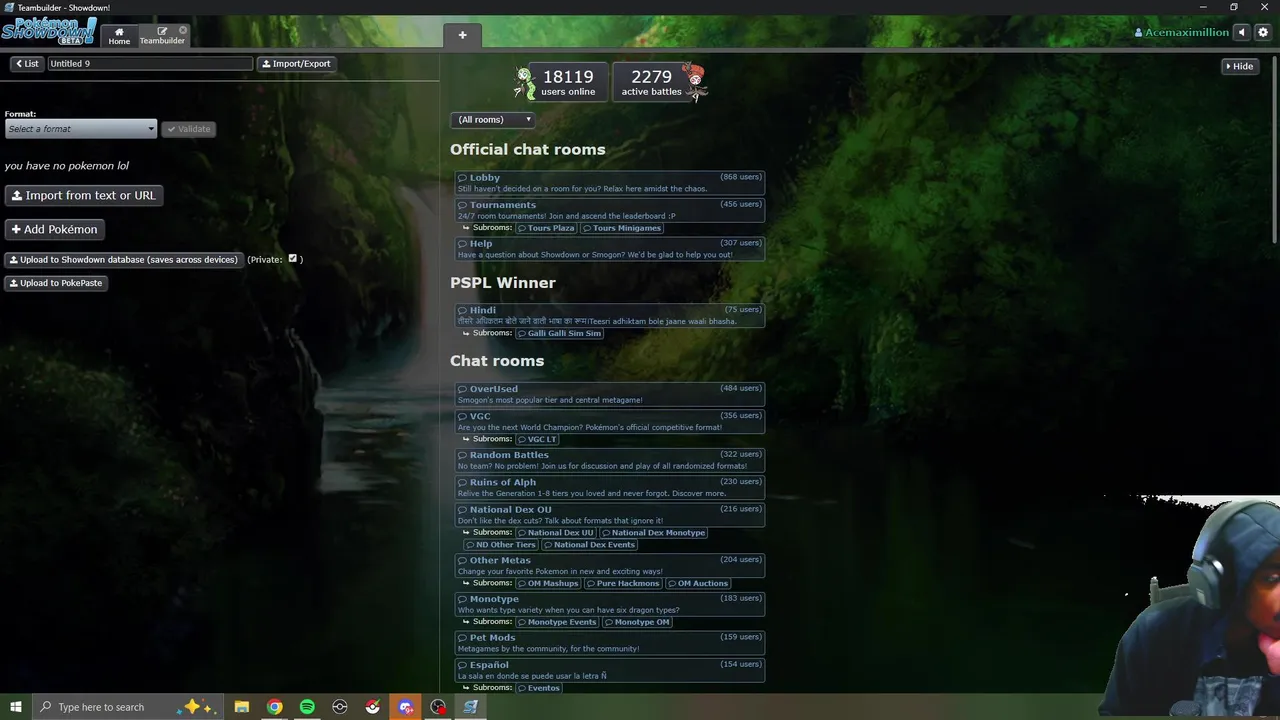The width and height of the screenshot is (1280, 720).
Task: Join National Dex OU room
Action: point(610,515)
